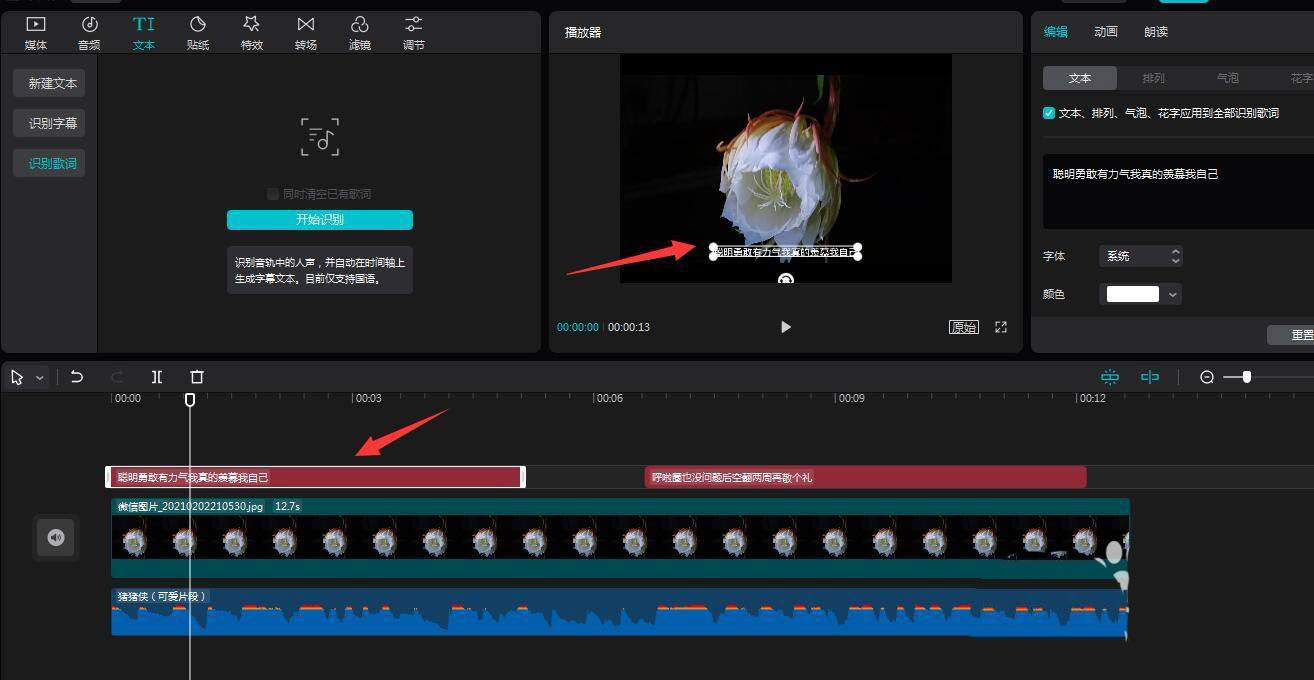Open the 转场 transitions tab
This screenshot has width=1314, height=680.
(306, 33)
